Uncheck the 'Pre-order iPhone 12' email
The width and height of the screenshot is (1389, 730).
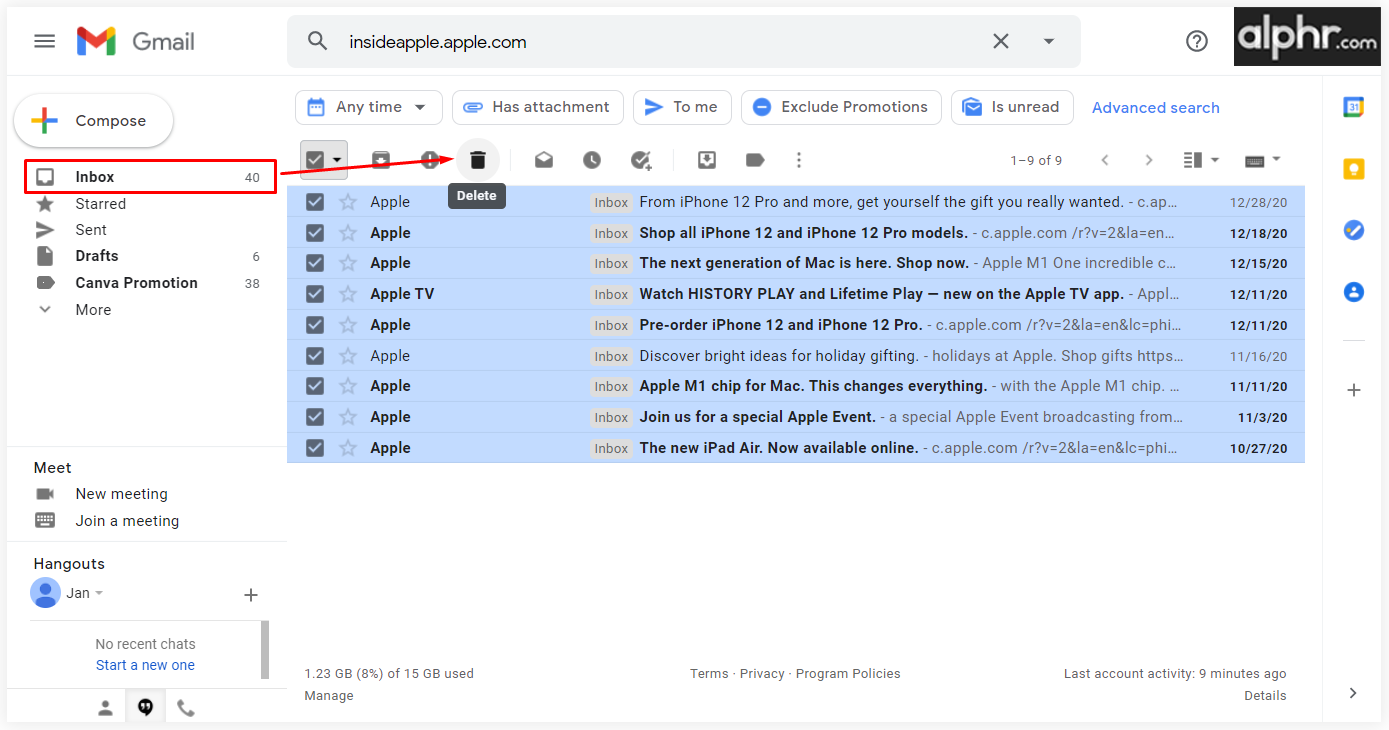pos(315,325)
